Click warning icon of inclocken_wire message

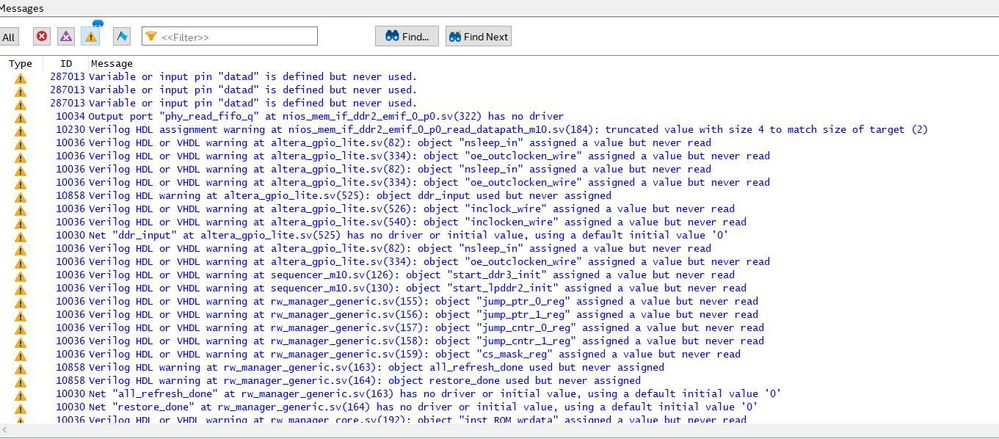point(20,222)
